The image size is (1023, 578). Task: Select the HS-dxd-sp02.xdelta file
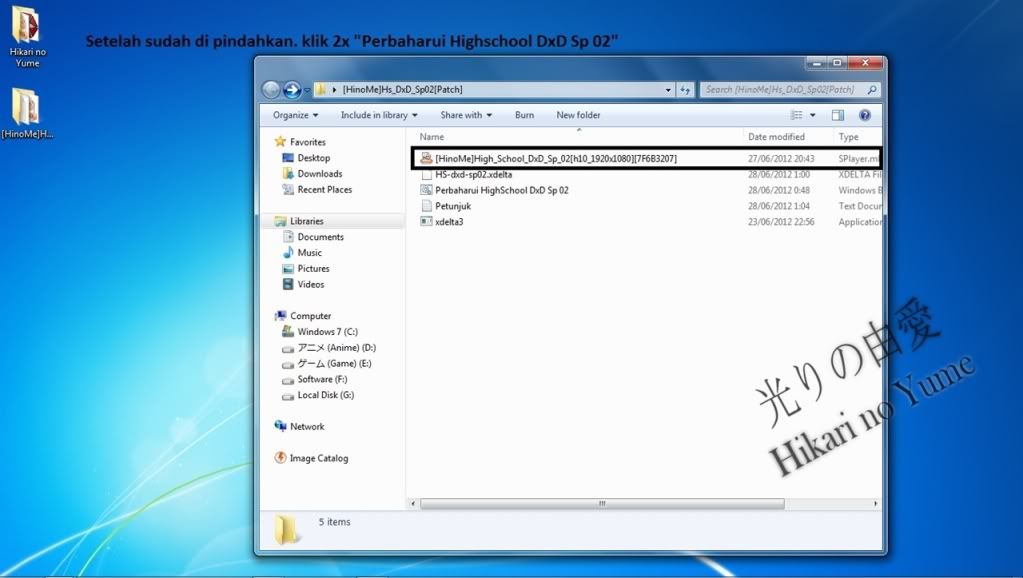pos(473,174)
